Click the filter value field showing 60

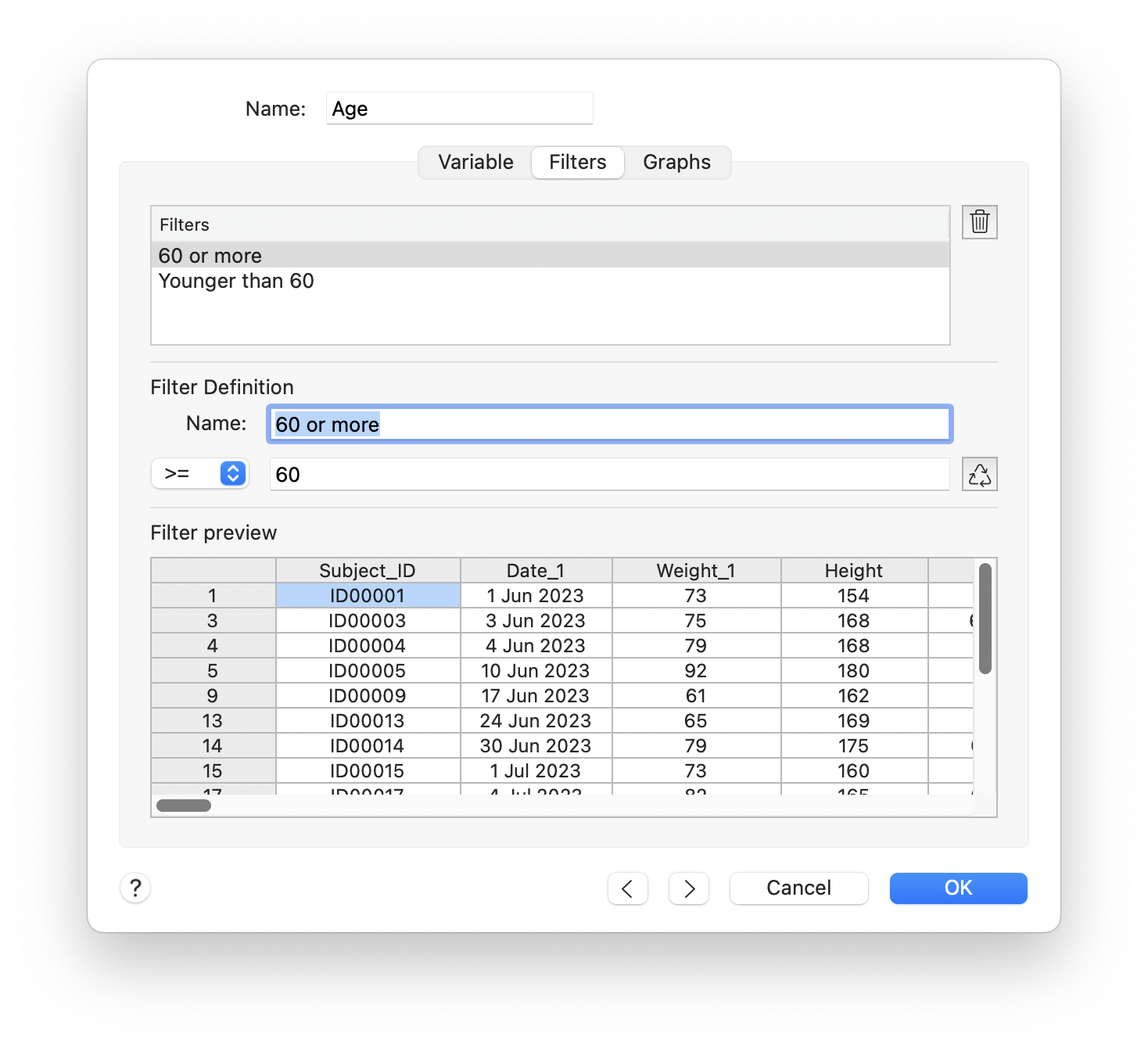coord(609,475)
